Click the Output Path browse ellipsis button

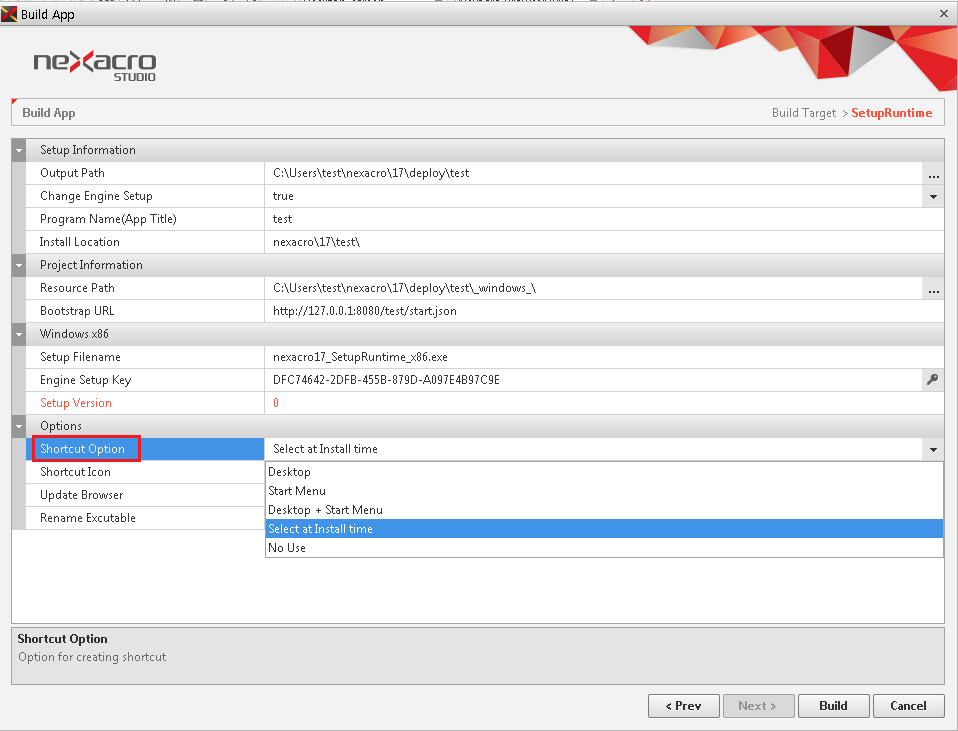click(x=933, y=174)
